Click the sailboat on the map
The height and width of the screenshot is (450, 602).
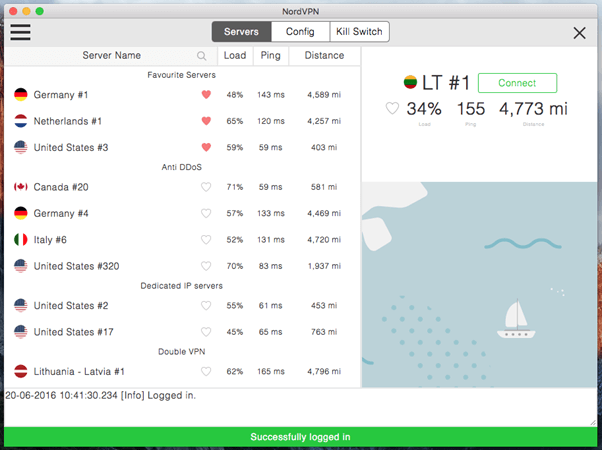click(516, 319)
